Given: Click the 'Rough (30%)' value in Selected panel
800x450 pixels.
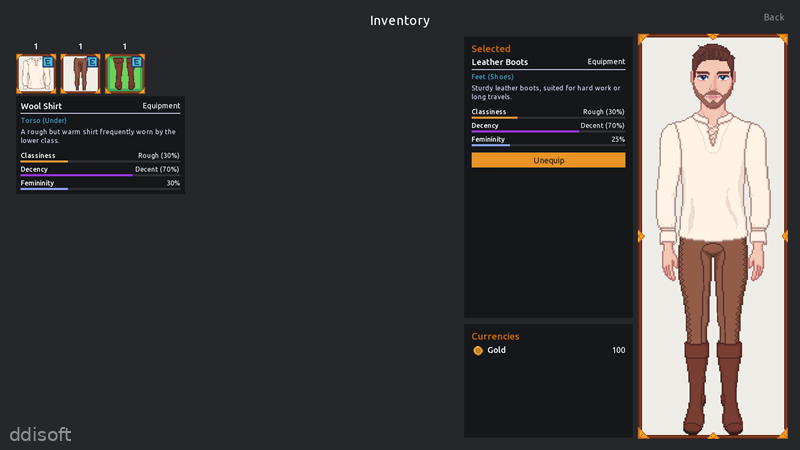Looking at the screenshot, I should pos(604,112).
